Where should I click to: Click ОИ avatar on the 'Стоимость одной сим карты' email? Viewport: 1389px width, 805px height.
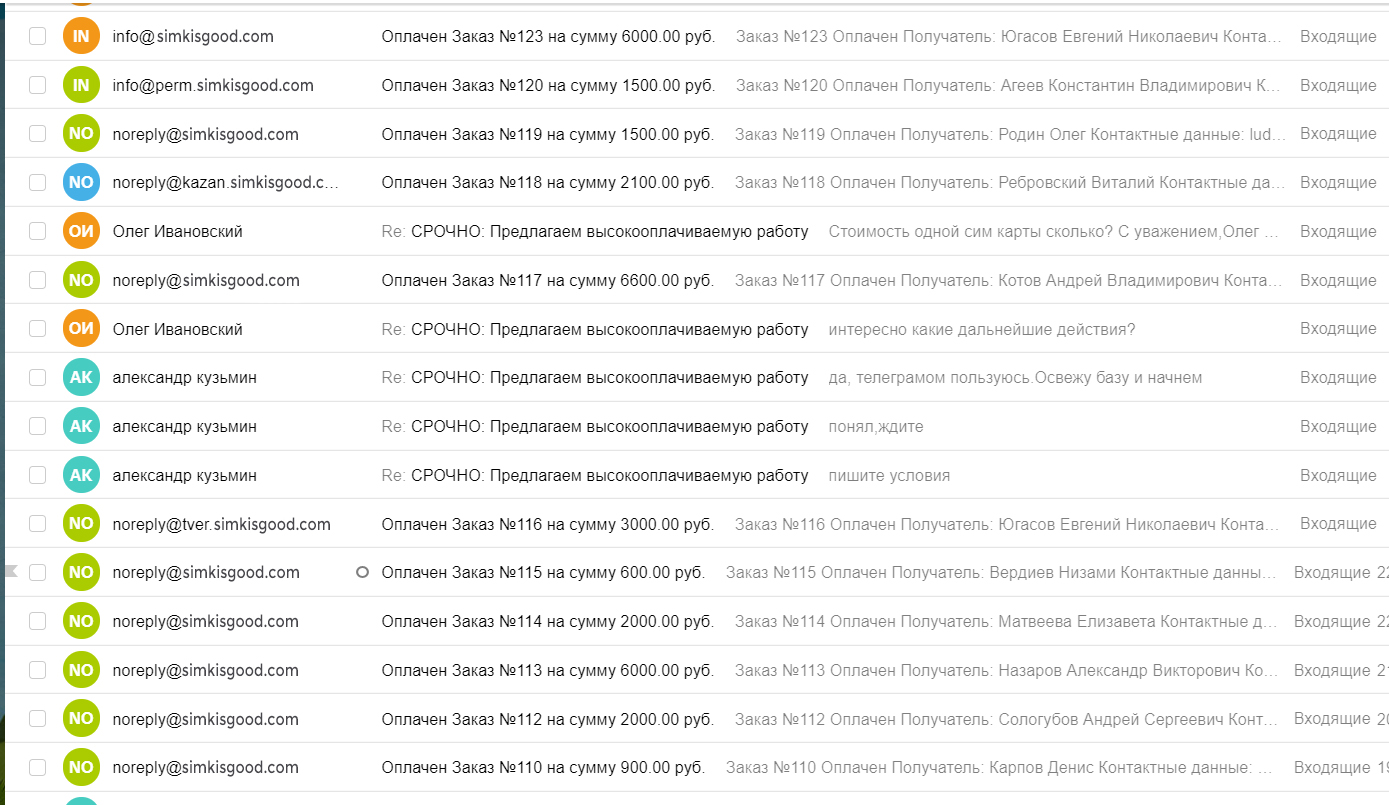click(81, 232)
